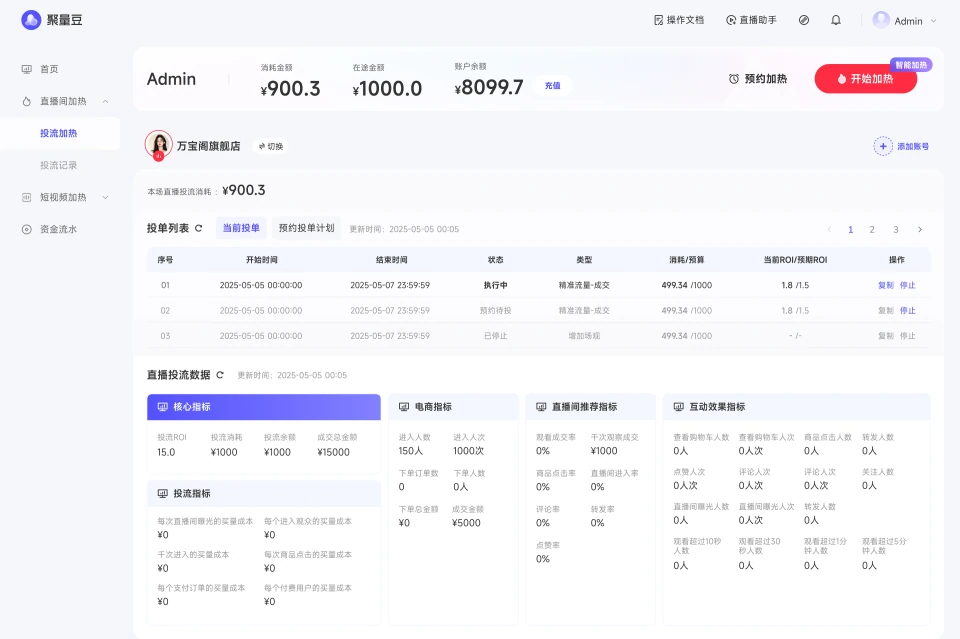This screenshot has width=960, height=639.
Task: Click the 首页 monitor icon
Action: (26, 69)
